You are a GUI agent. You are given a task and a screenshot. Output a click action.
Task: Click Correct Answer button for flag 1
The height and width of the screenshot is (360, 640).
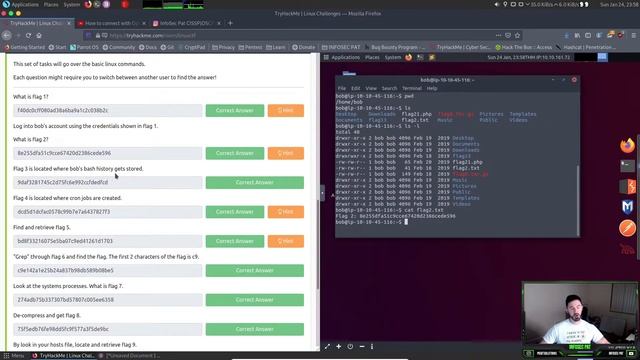235,111
